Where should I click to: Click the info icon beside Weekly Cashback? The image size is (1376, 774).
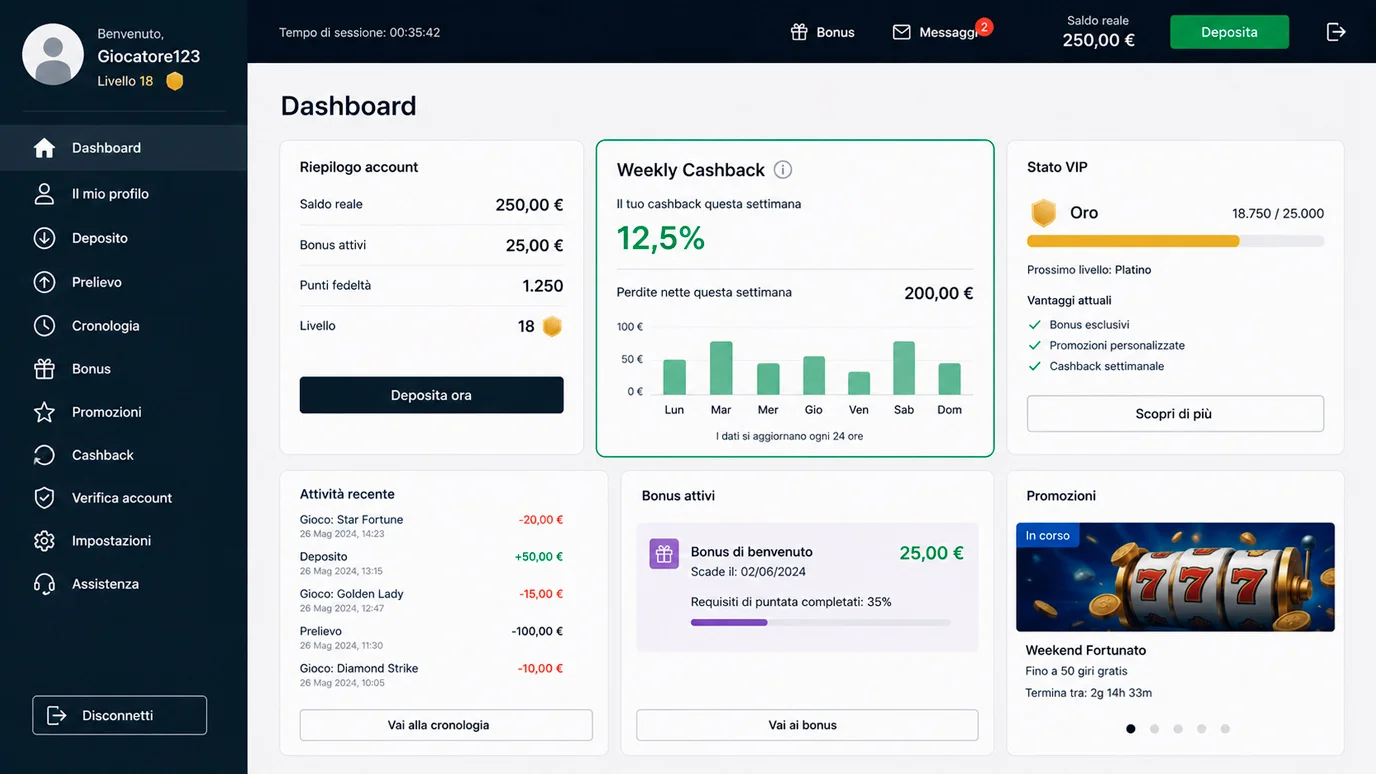point(783,170)
